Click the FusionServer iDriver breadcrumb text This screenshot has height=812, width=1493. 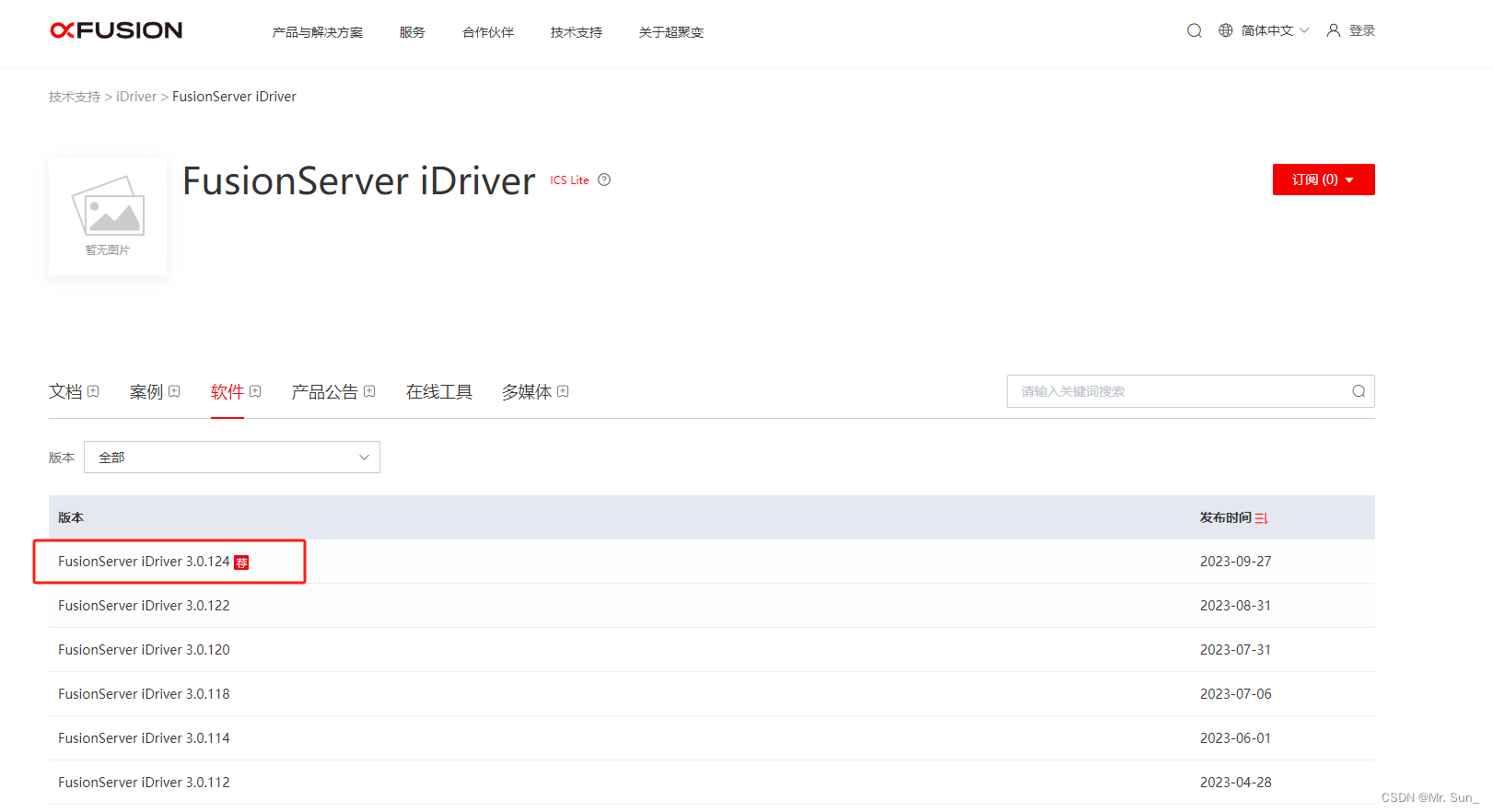pos(234,97)
